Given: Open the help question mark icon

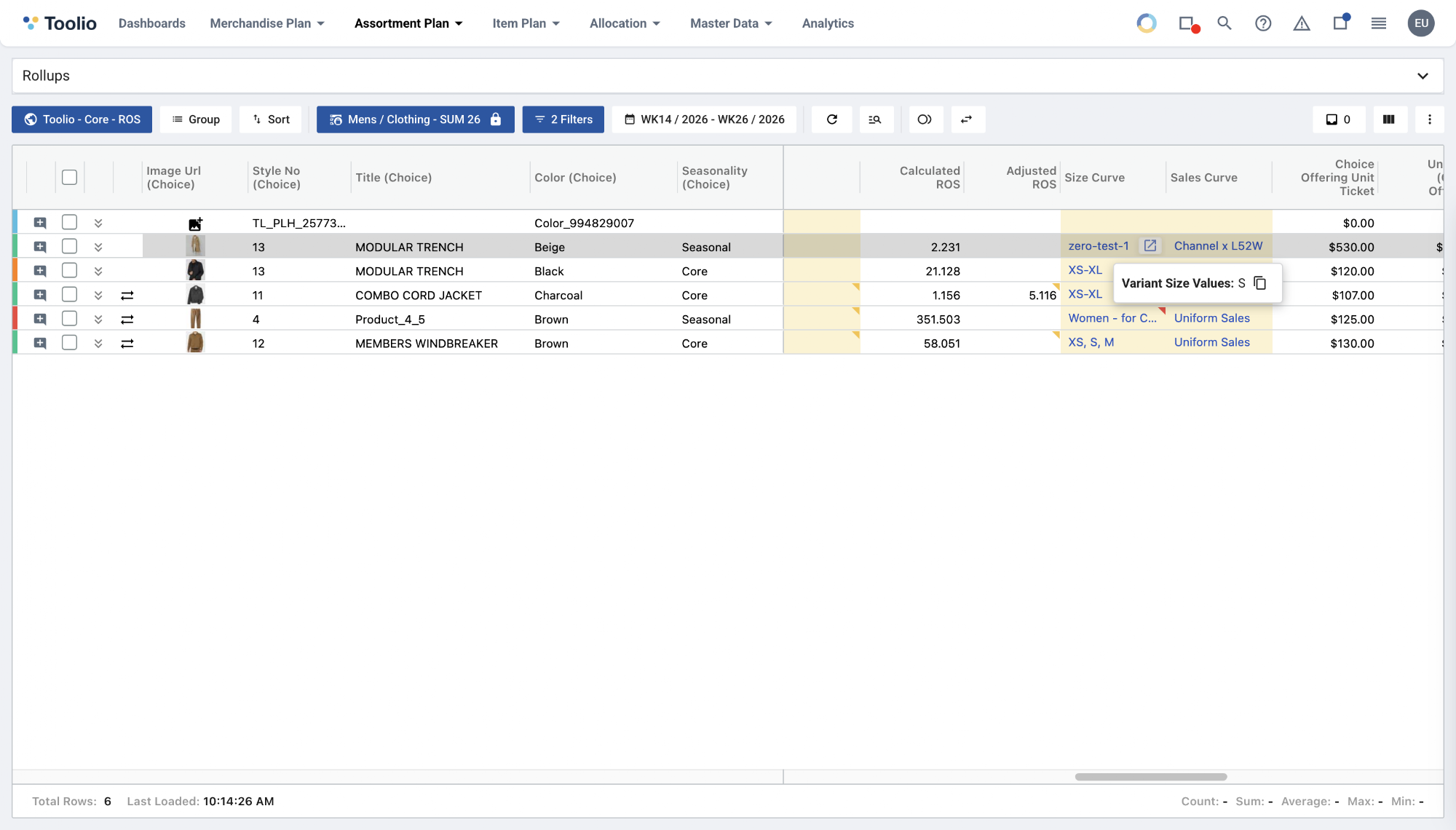Looking at the screenshot, I should pyautogui.click(x=1263, y=23).
